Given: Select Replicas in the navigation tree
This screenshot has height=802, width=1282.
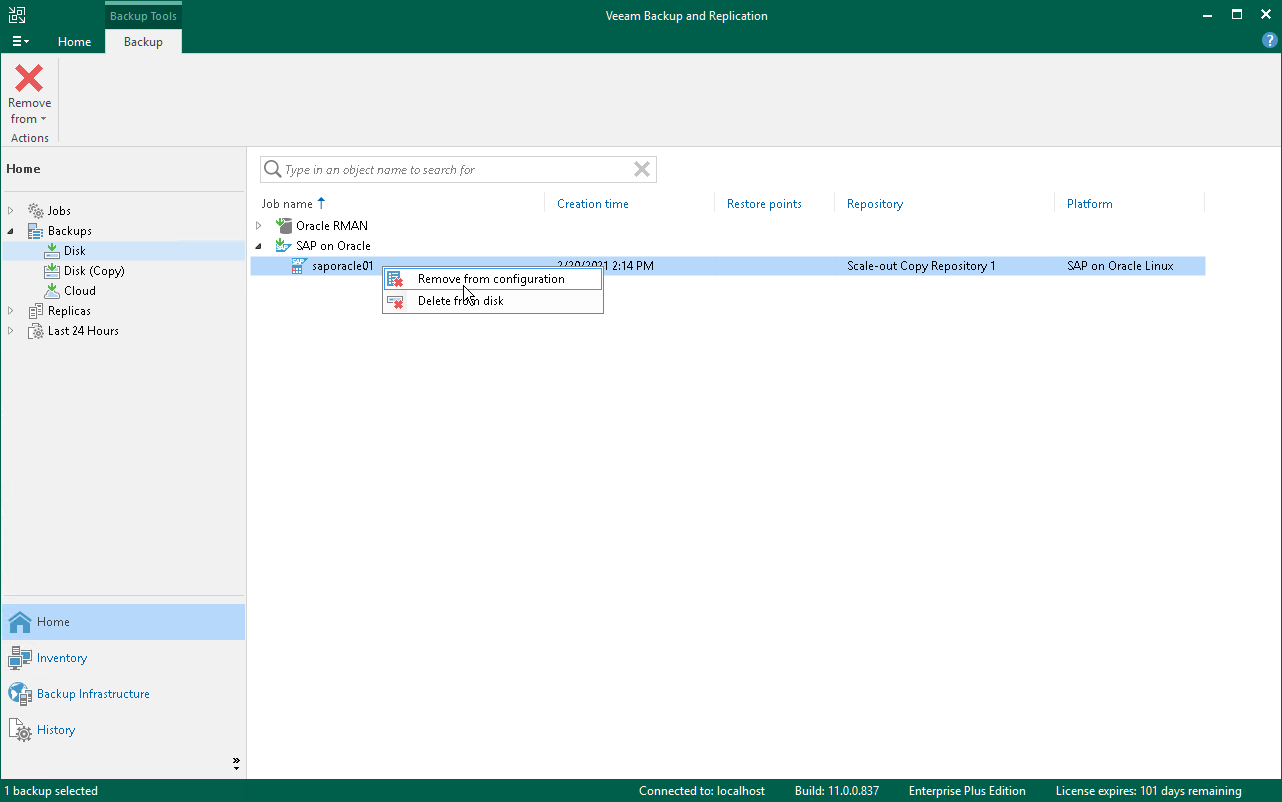Looking at the screenshot, I should 69,311.
